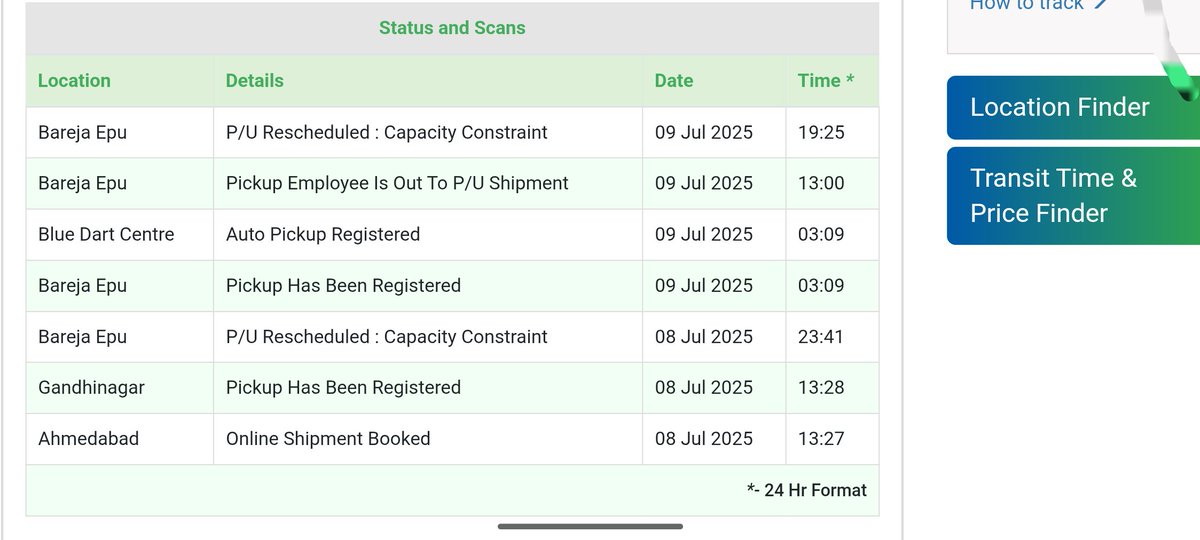Click the 23:41 time entry

821,337
